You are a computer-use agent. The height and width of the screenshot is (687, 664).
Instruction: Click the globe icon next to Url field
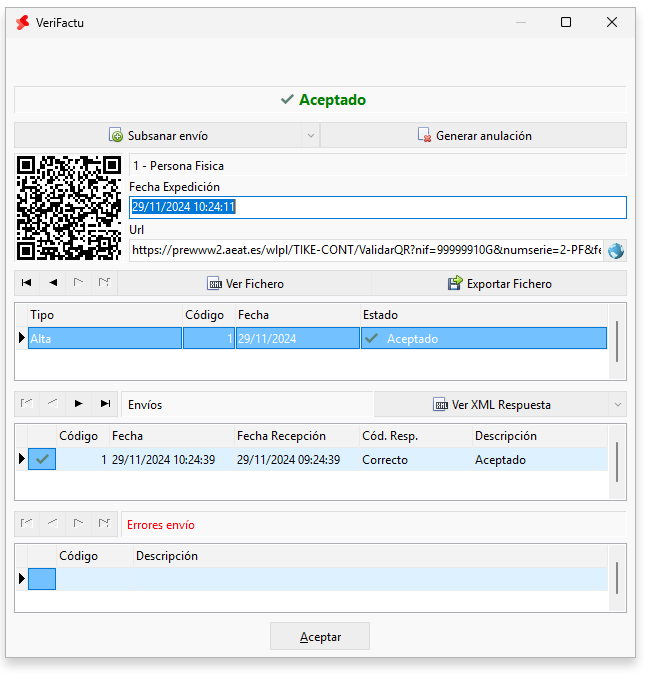click(615, 250)
